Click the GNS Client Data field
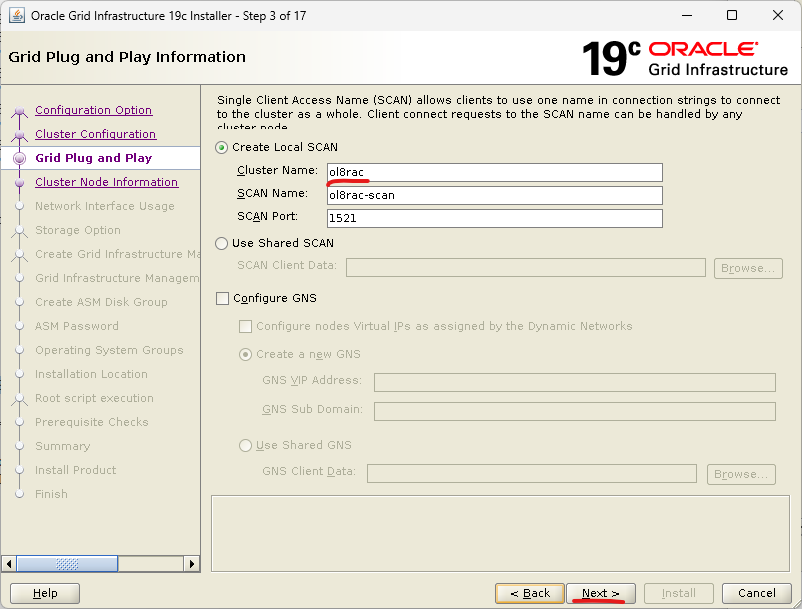This screenshot has width=802, height=609. (x=532, y=473)
